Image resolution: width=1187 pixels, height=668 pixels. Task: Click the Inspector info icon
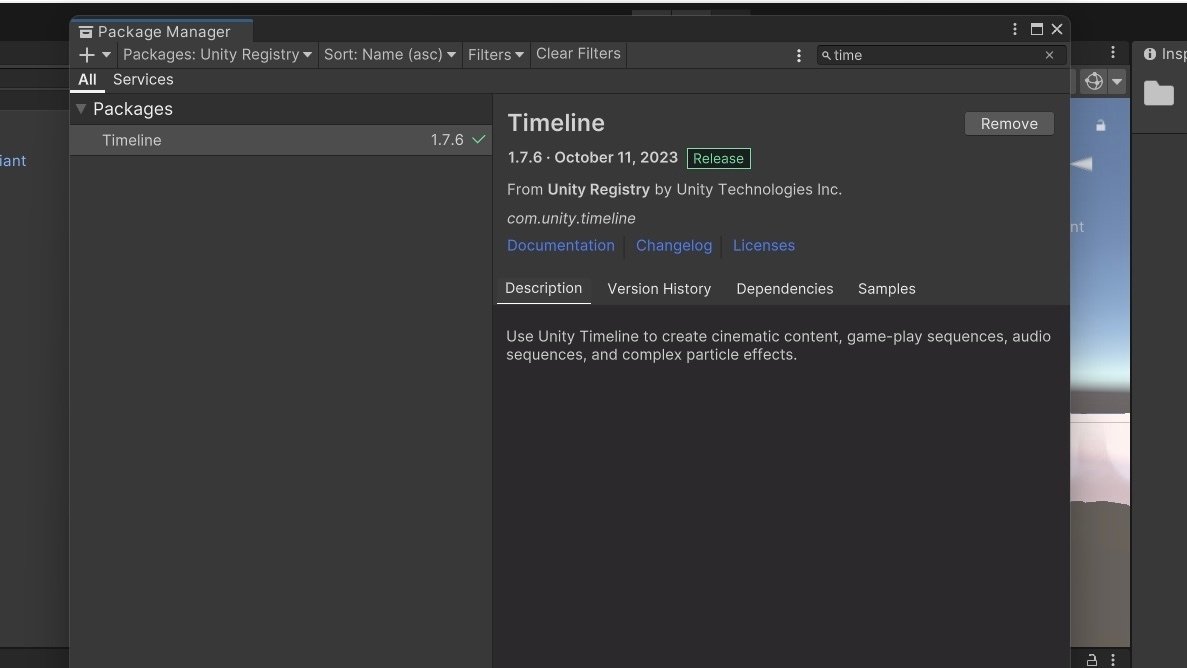click(1150, 54)
